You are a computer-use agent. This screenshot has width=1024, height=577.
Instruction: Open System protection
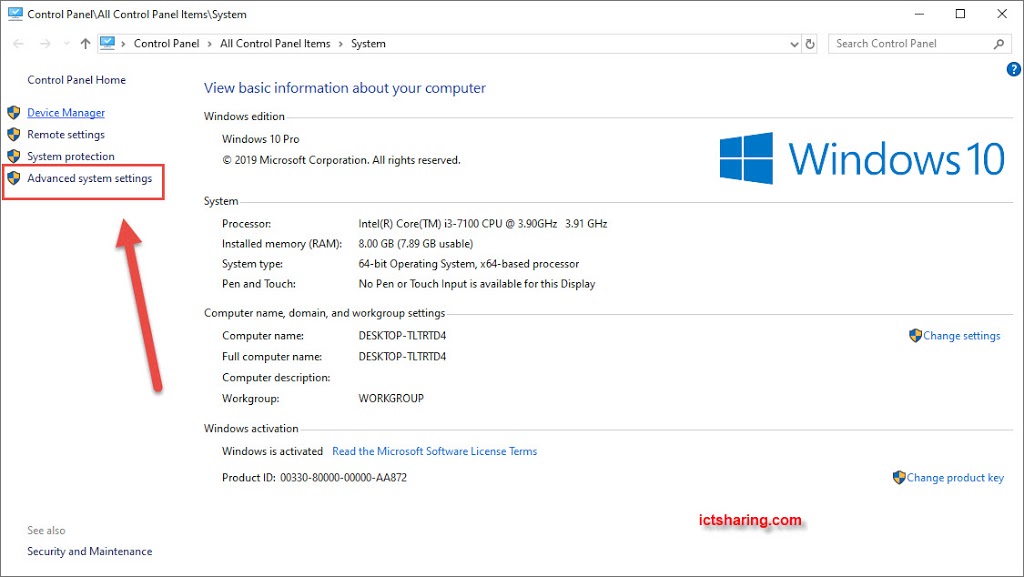click(71, 157)
